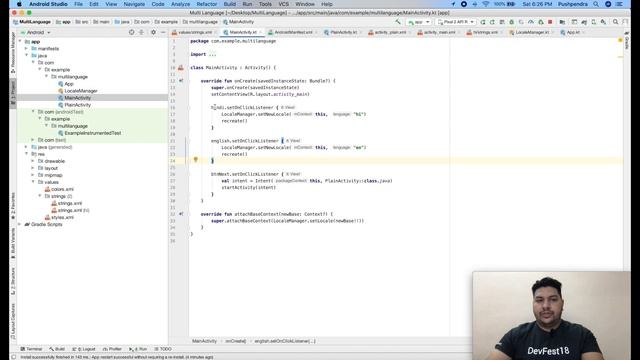The height and width of the screenshot is (360, 640).
Task: Click MainActivity in the navigation breadcrumb
Action: tap(238, 22)
